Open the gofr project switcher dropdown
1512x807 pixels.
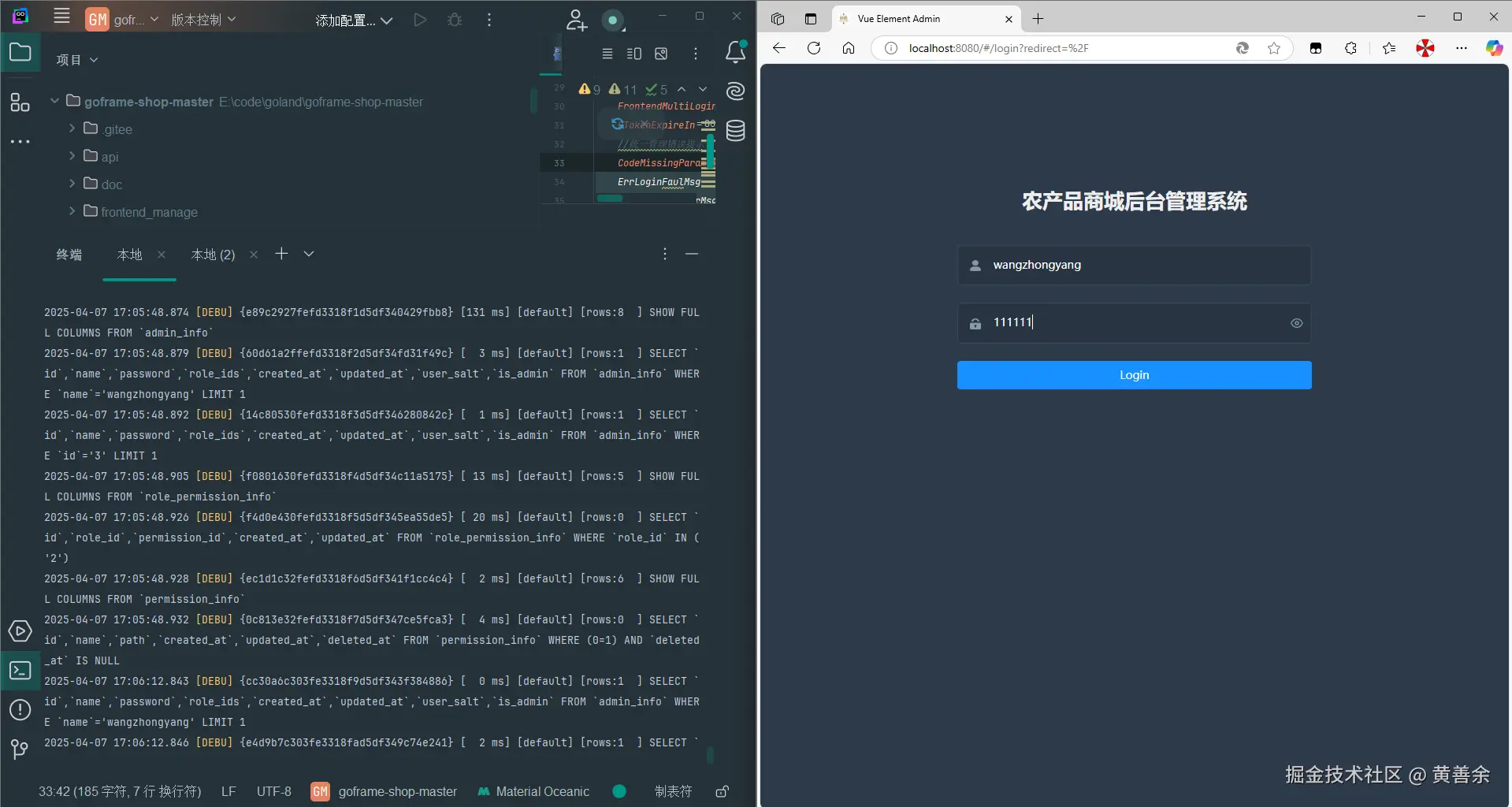coord(122,20)
